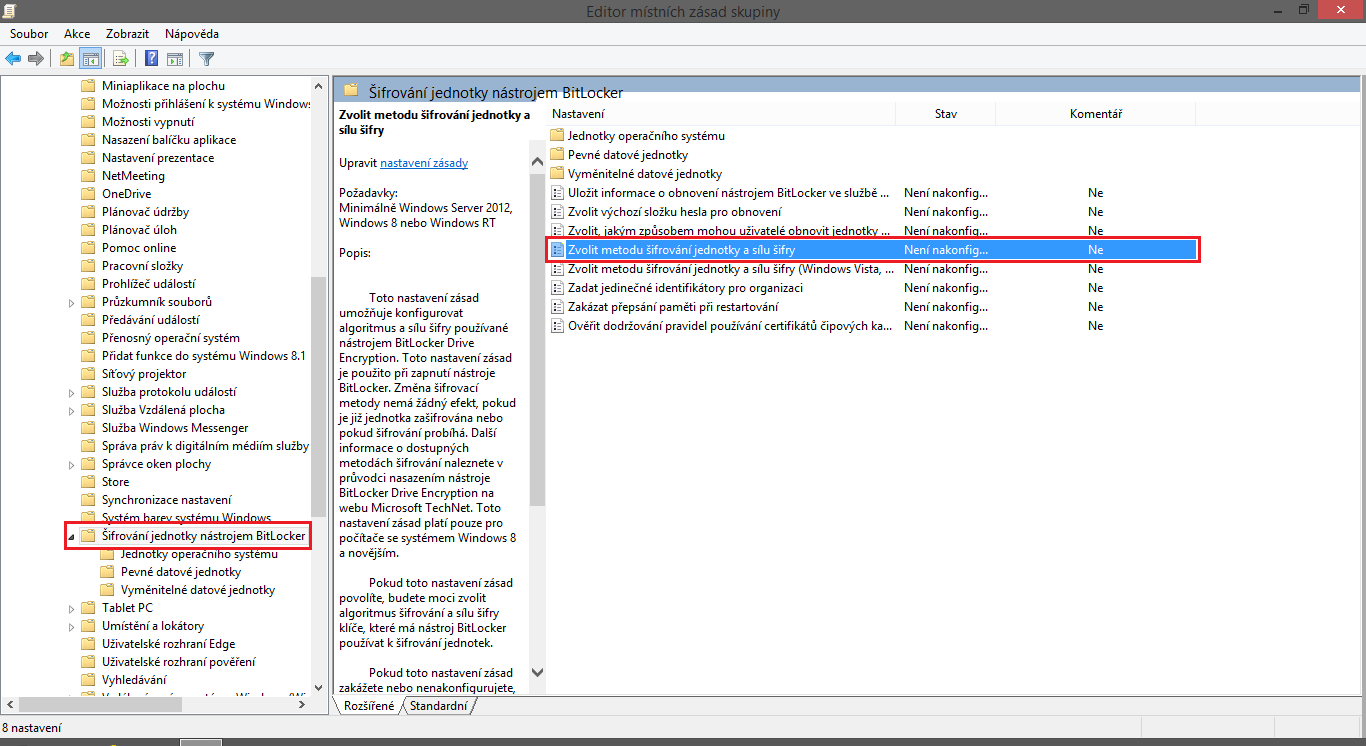Screen dimensions: 1366x746
Task: Click the setting icon beside Uložit informace o obnovení
Action: click(557, 192)
